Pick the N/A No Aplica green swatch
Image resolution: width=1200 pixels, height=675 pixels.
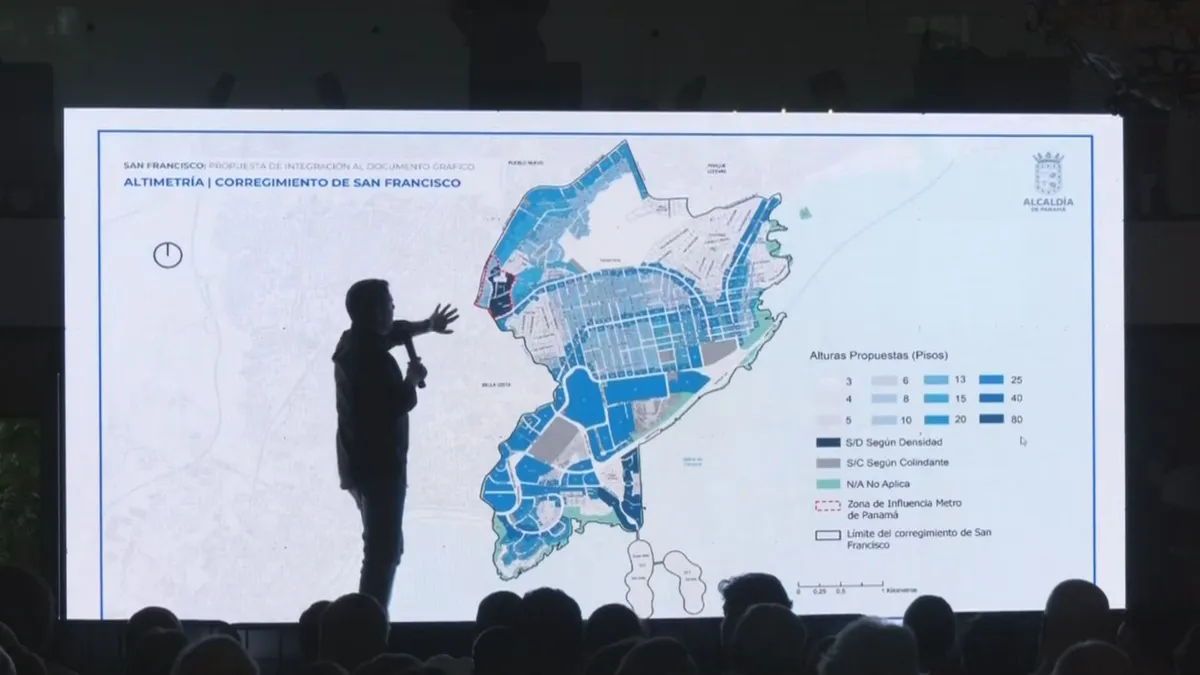(x=828, y=482)
